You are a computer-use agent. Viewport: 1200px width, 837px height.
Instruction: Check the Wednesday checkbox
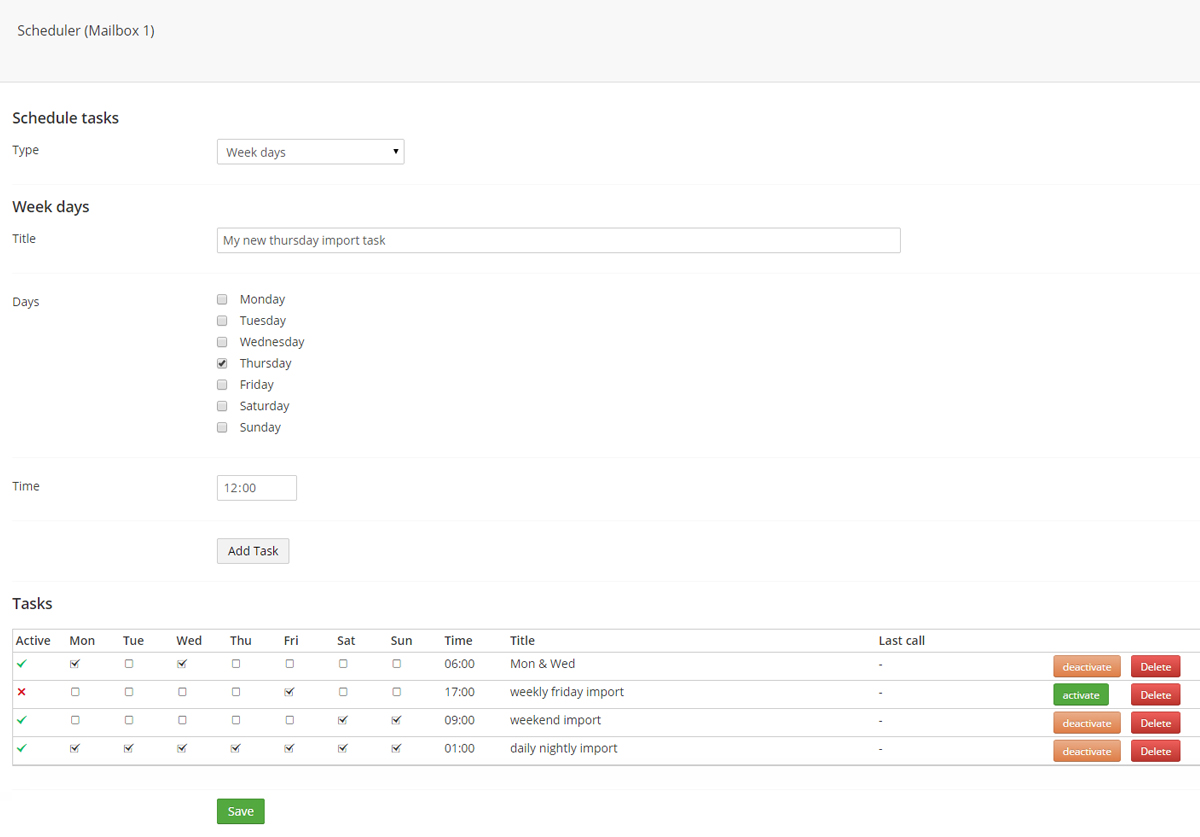tap(222, 342)
